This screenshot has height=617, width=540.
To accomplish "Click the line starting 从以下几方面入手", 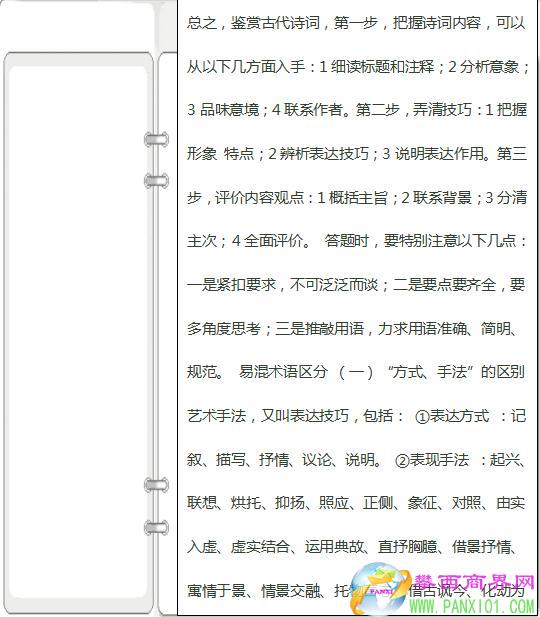I will (x=357, y=67).
